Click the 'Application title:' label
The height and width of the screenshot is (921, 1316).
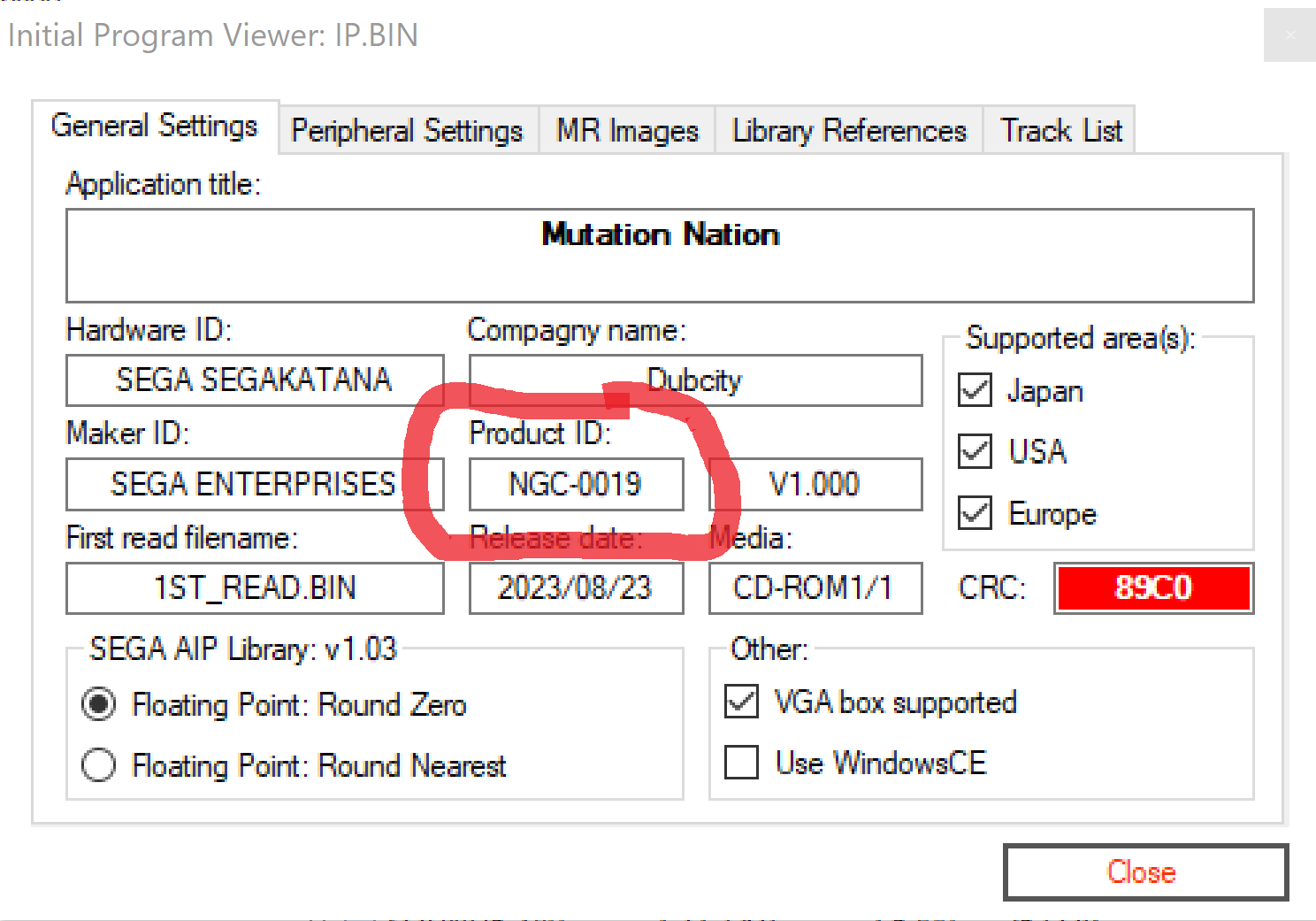coord(164,184)
